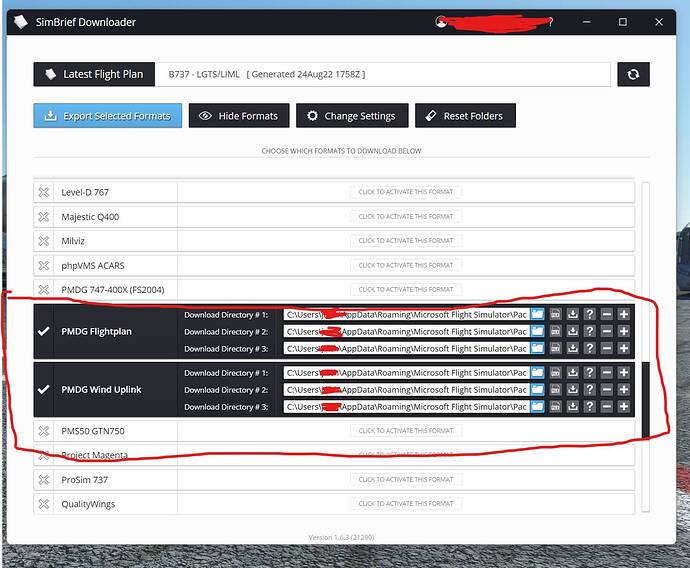The image size is (690, 568).
Task: Click the Reset Folders button
Action: tap(466, 116)
